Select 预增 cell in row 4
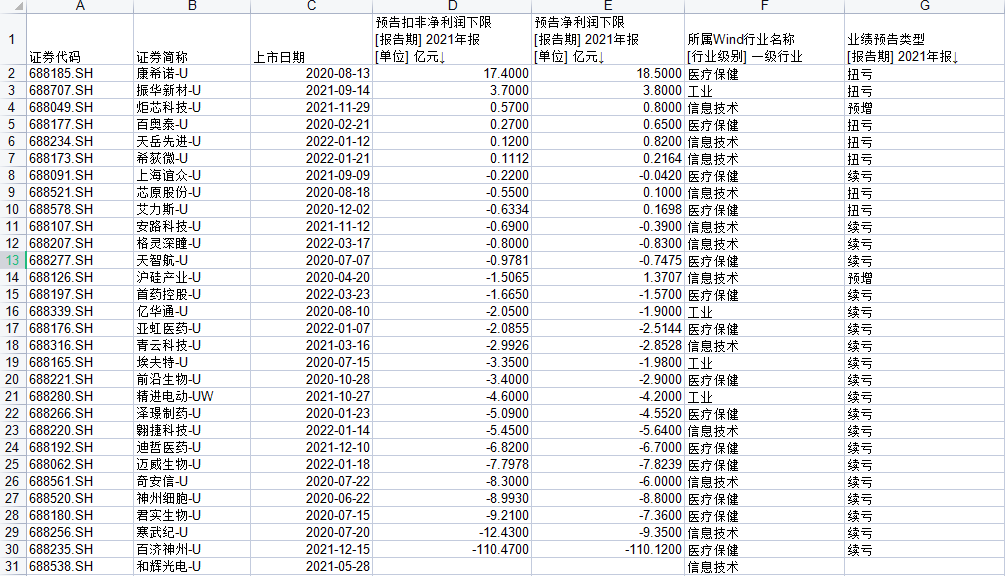The image size is (1005, 576). pos(924,107)
